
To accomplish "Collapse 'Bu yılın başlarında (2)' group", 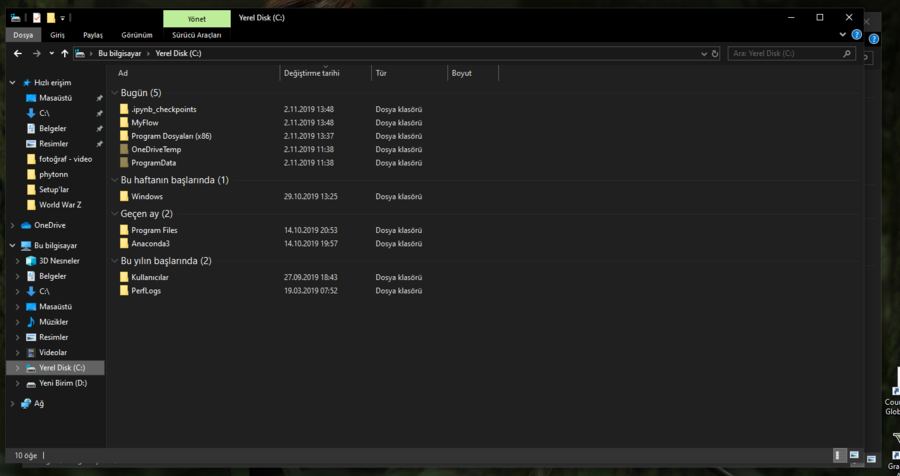I will click(x=115, y=261).
